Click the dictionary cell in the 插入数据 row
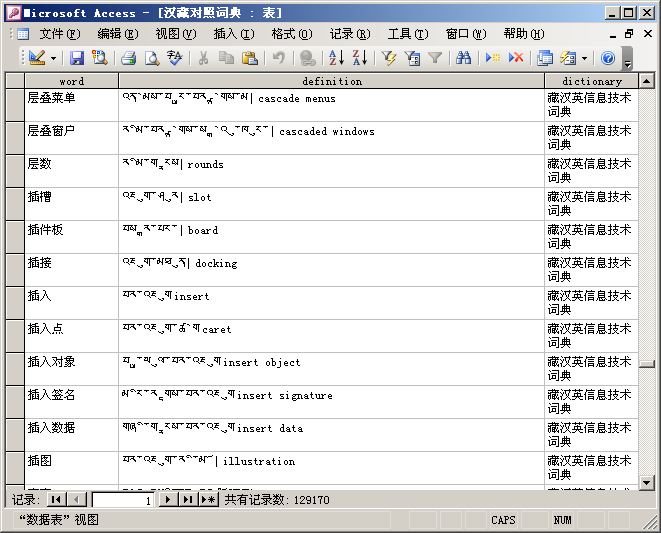The height and width of the screenshot is (533, 661). click(x=591, y=435)
